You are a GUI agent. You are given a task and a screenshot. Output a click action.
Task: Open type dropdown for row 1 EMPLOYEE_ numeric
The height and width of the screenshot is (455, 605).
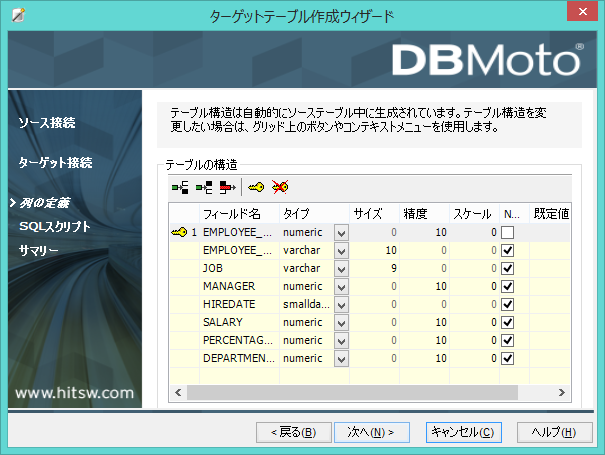coord(341,233)
